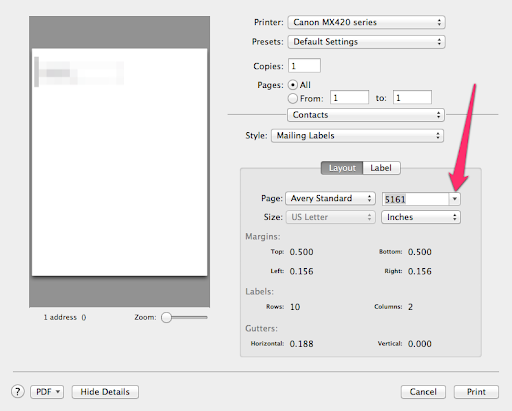
Task: Open the Inches units dropdown
Action: [x=421, y=217]
